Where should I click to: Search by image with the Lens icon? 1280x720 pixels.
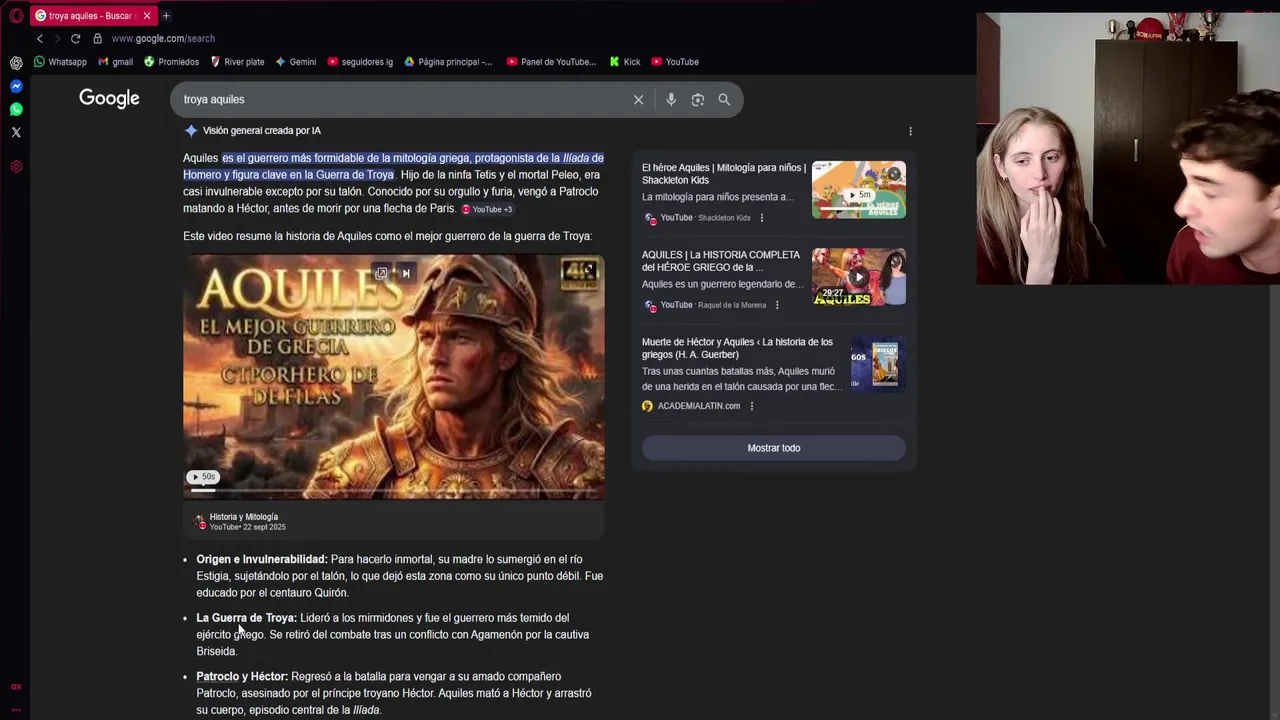pyautogui.click(x=698, y=99)
